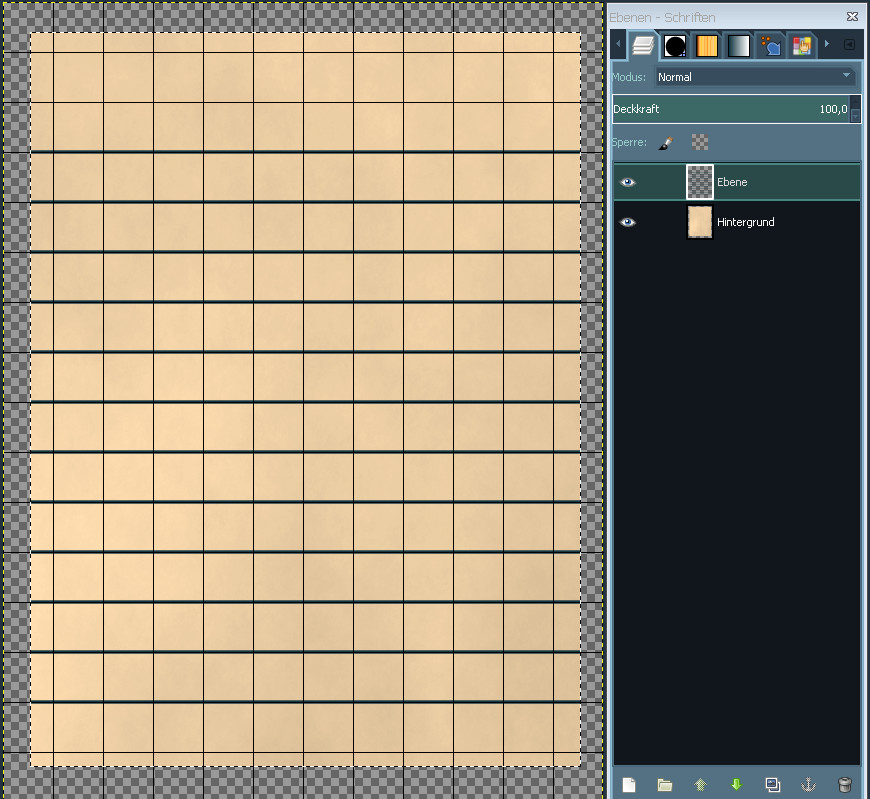Open the dock tab configuration menu button
Image resolution: width=870 pixels, height=799 pixels.
pyautogui.click(x=849, y=45)
